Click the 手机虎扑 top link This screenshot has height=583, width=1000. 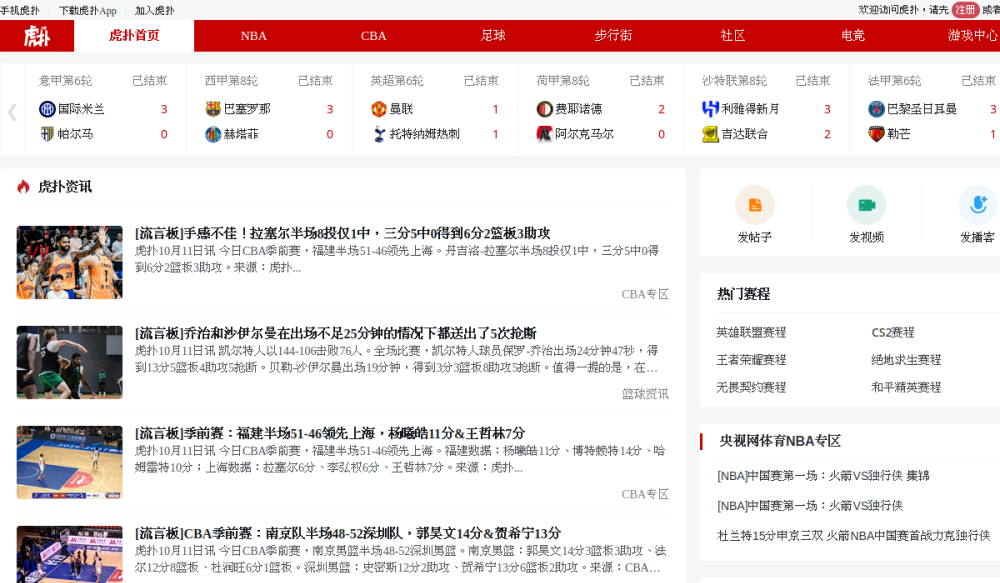(x=20, y=10)
